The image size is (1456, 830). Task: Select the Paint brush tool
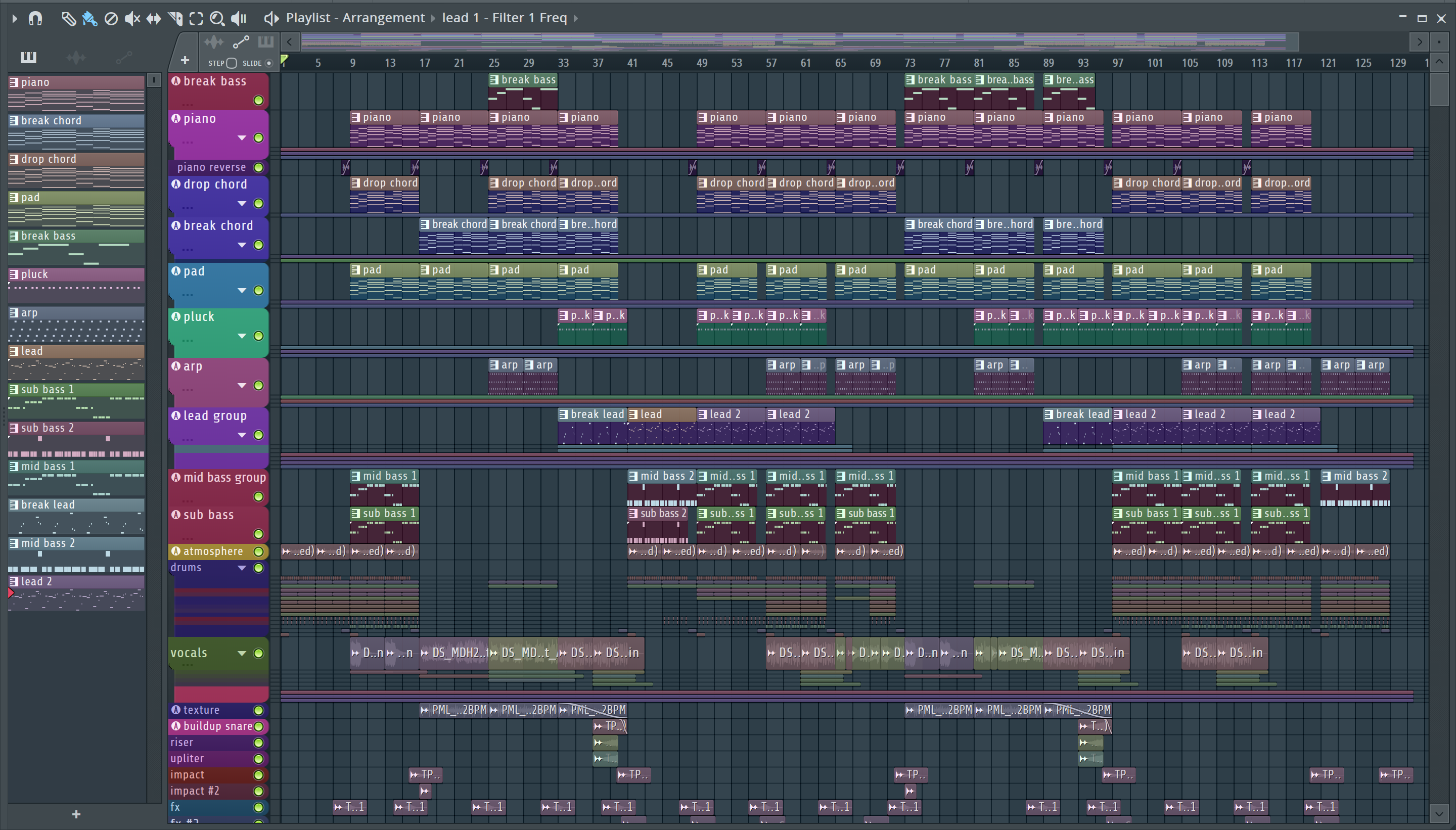tap(89, 18)
